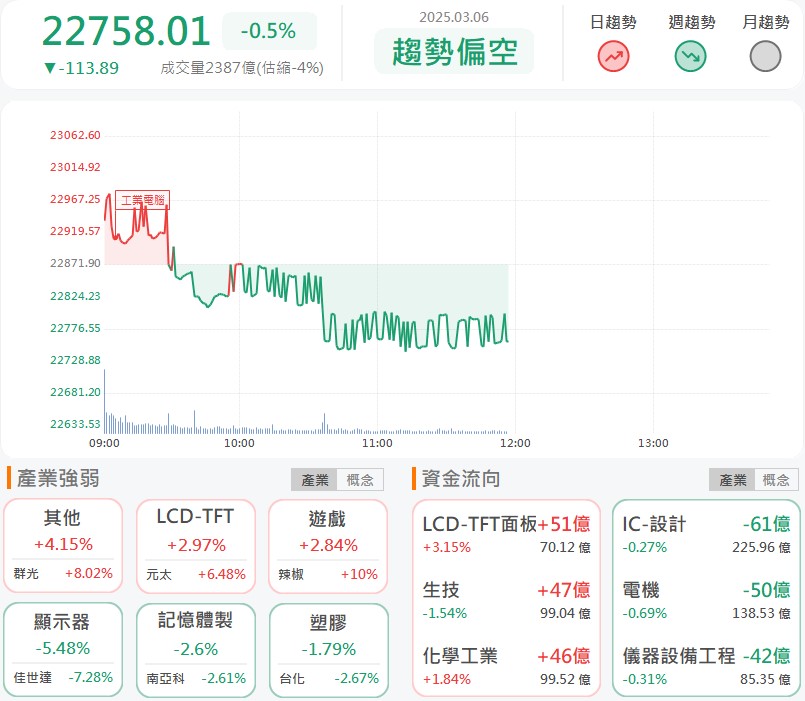Open the 遊戲 +2.84% industry card

[x=328, y=546]
